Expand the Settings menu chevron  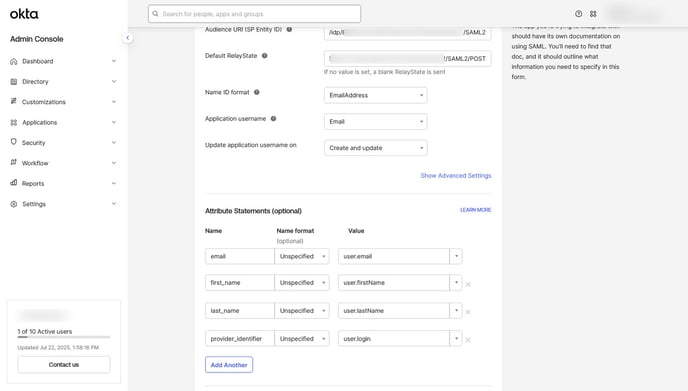(114, 204)
